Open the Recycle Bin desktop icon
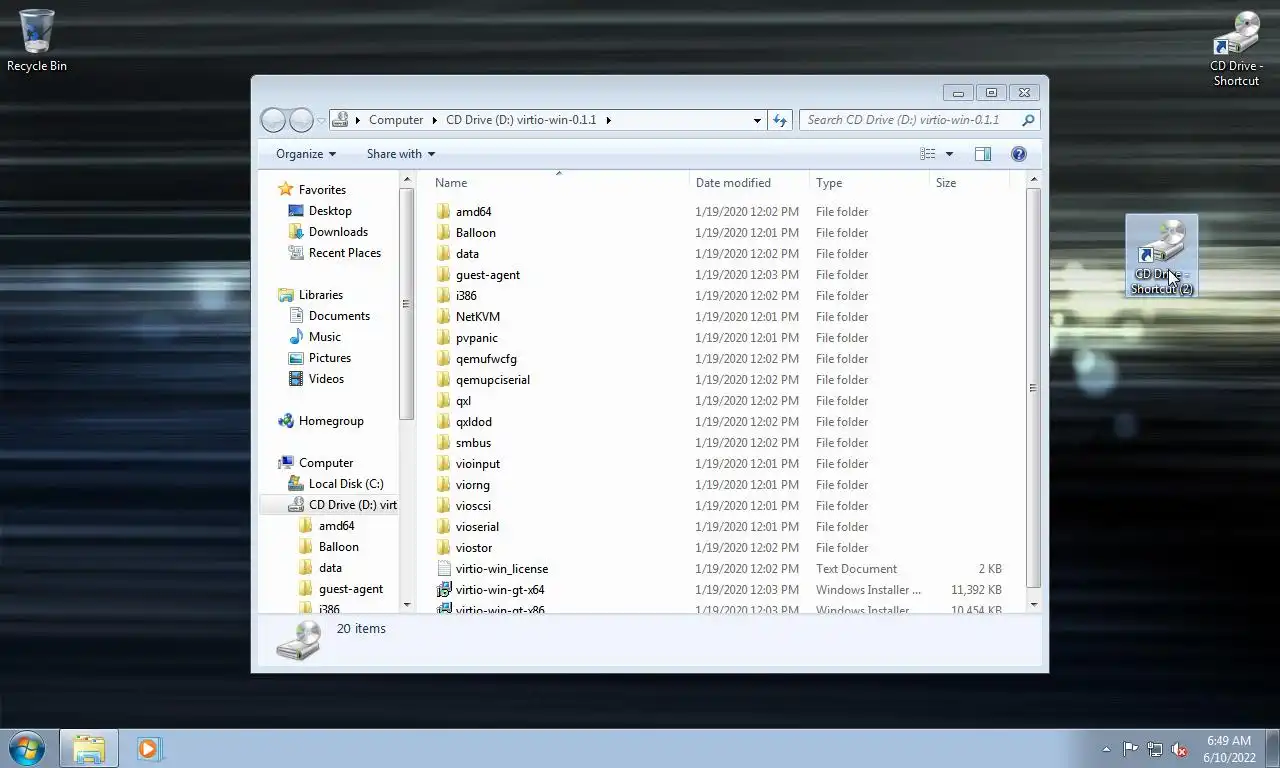This screenshot has width=1280, height=768. 37,40
